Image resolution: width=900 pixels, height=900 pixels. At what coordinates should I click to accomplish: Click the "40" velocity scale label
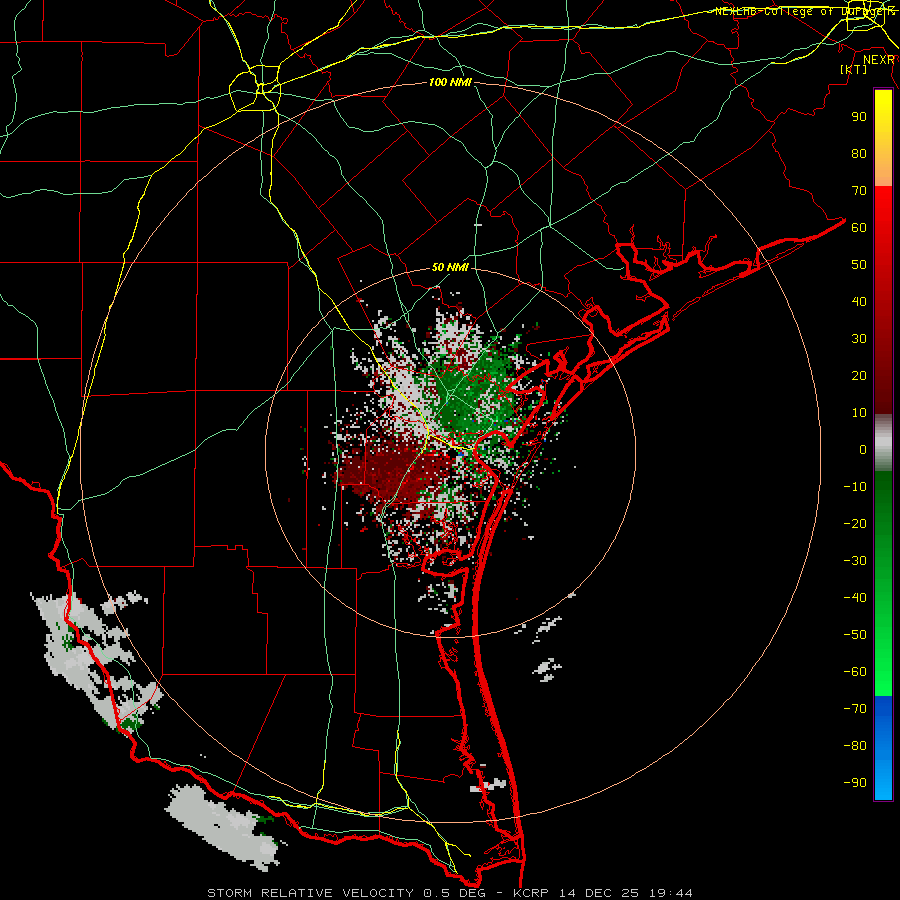click(859, 301)
